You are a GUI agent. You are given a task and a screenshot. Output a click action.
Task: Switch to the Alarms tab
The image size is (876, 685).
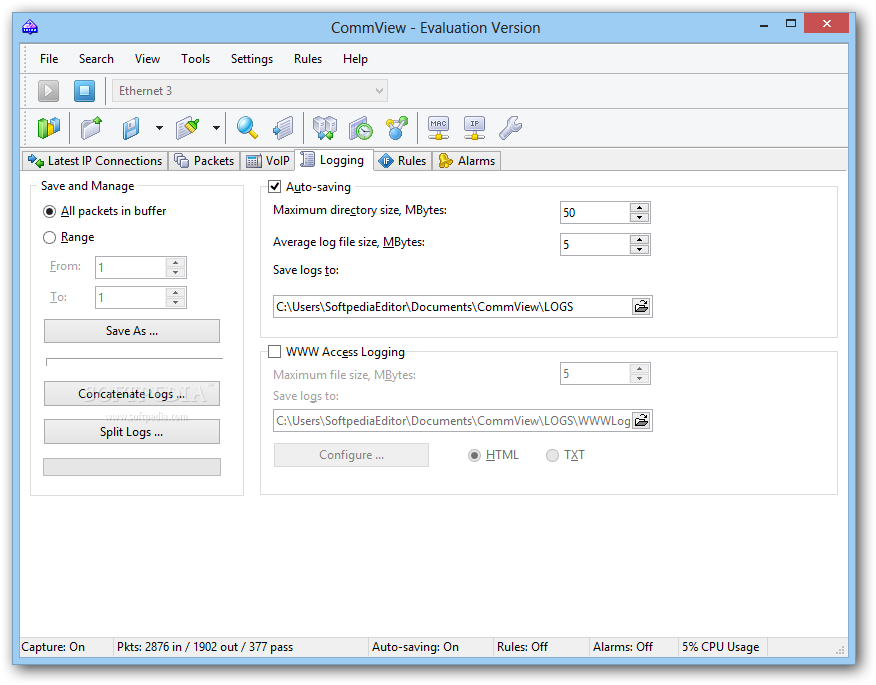click(x=466, y=161)
